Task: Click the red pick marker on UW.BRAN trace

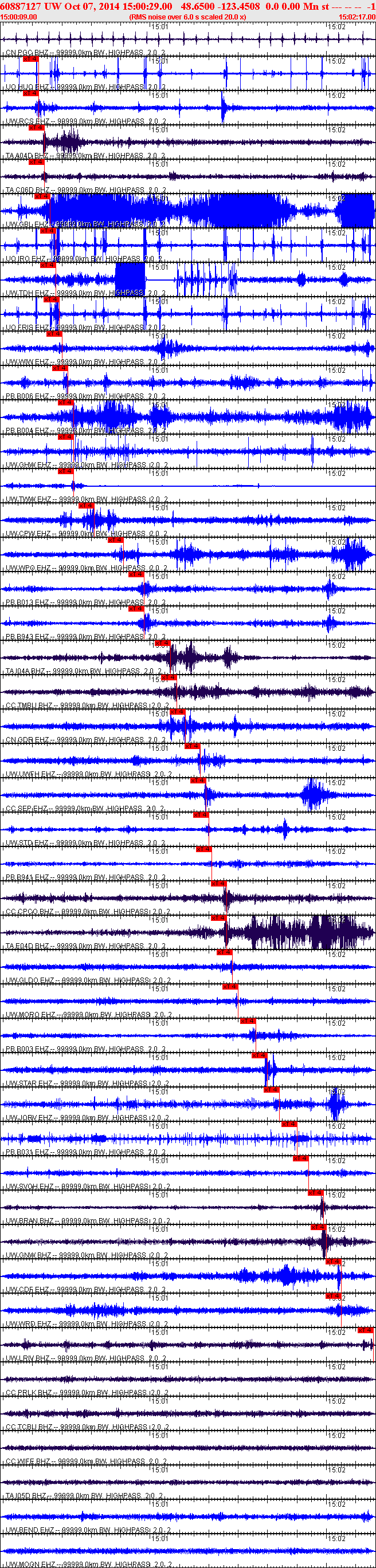Action: click(x=315, y=1192)
